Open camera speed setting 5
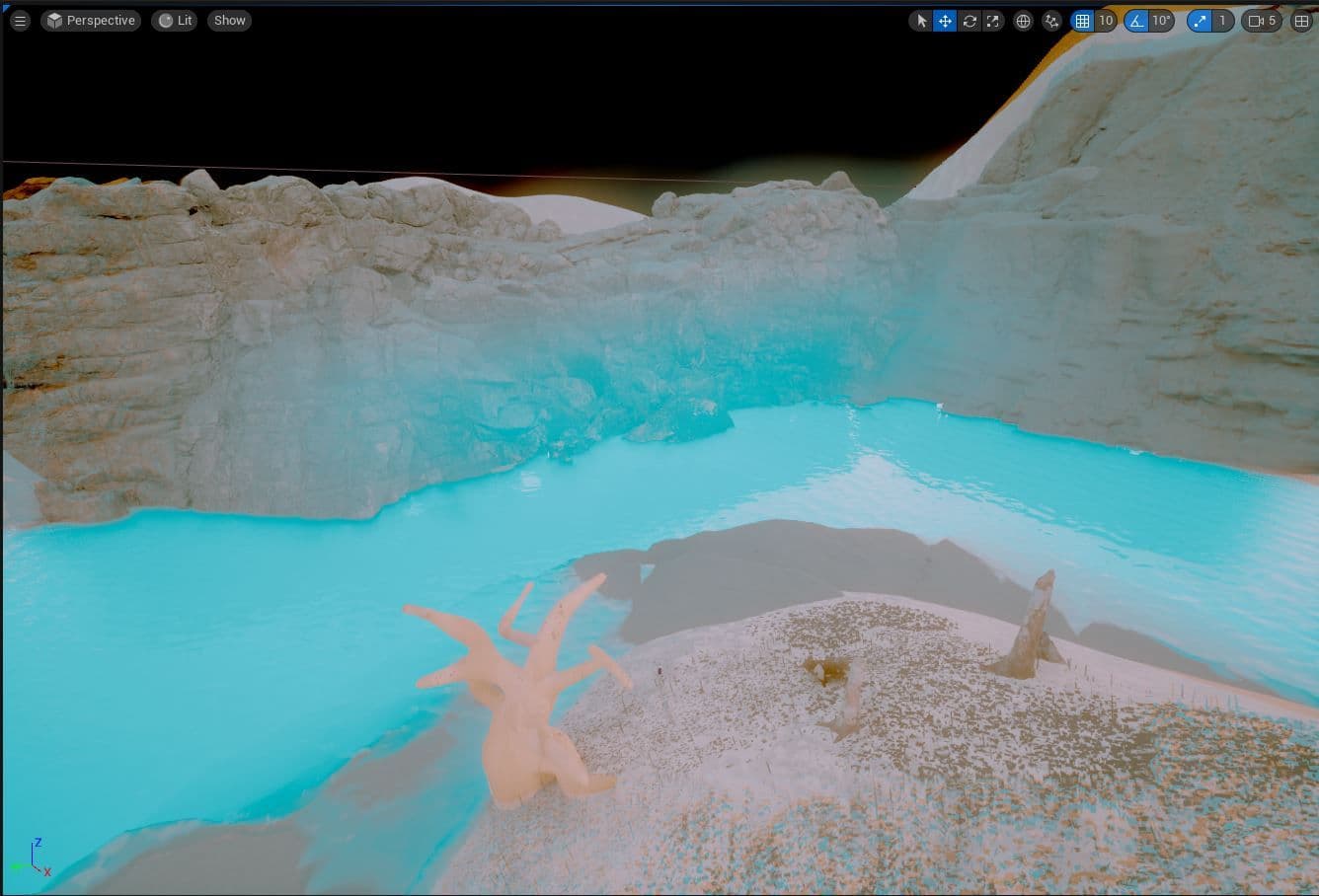This screenshot has height=896, width=1319. tap(1262, 21)
